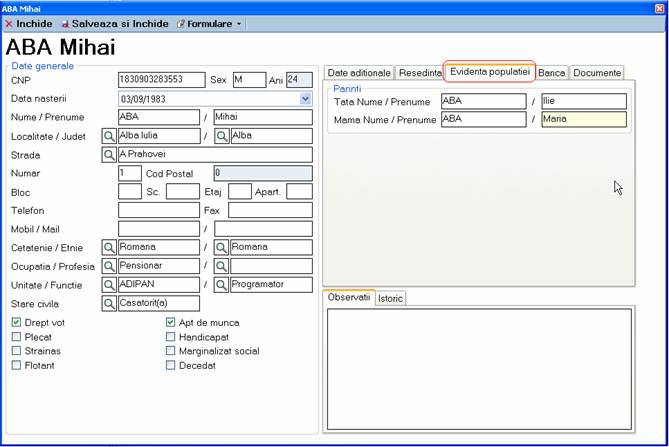
Task: Open the Documente tab
Action: pos(596,73)
